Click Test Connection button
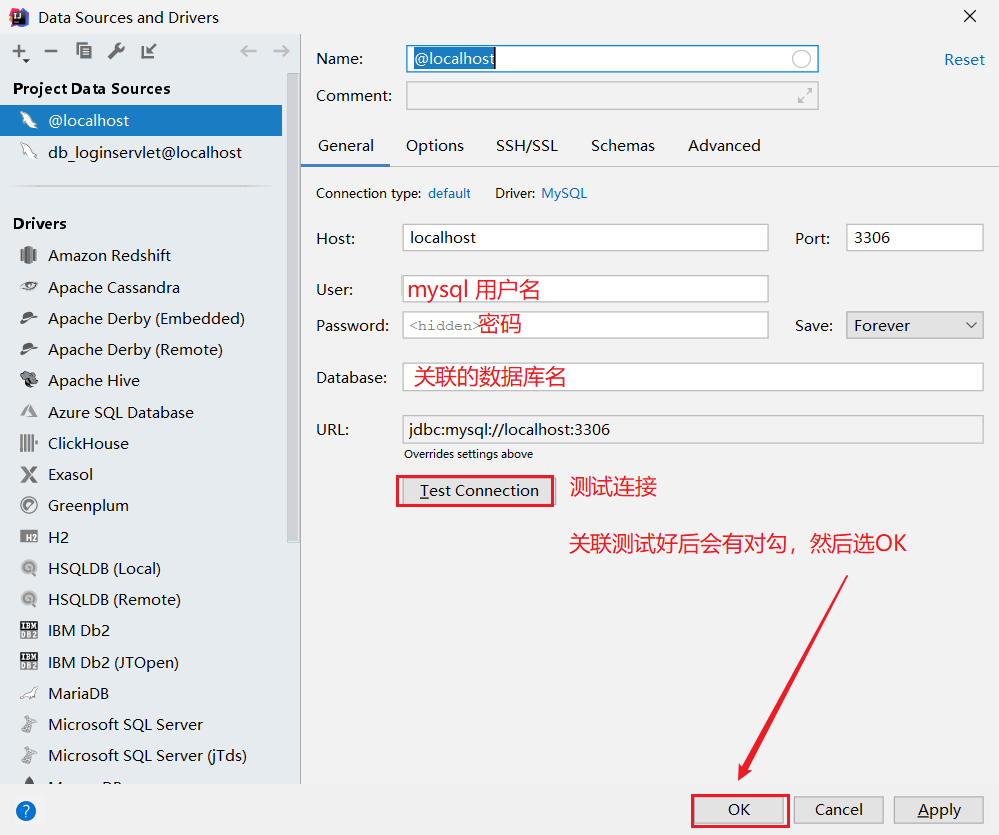This screenshot has height=835, width=999. click(479, 491)
